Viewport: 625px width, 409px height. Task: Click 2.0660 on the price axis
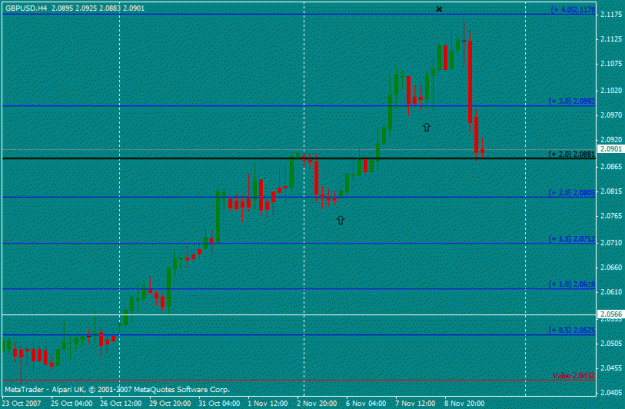(x=611, y=267)
